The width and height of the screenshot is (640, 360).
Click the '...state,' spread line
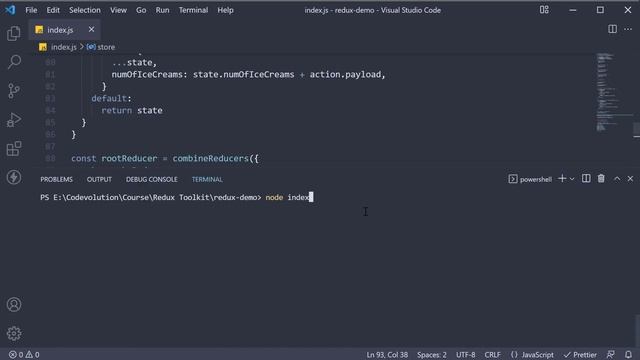tap(134, 63)
